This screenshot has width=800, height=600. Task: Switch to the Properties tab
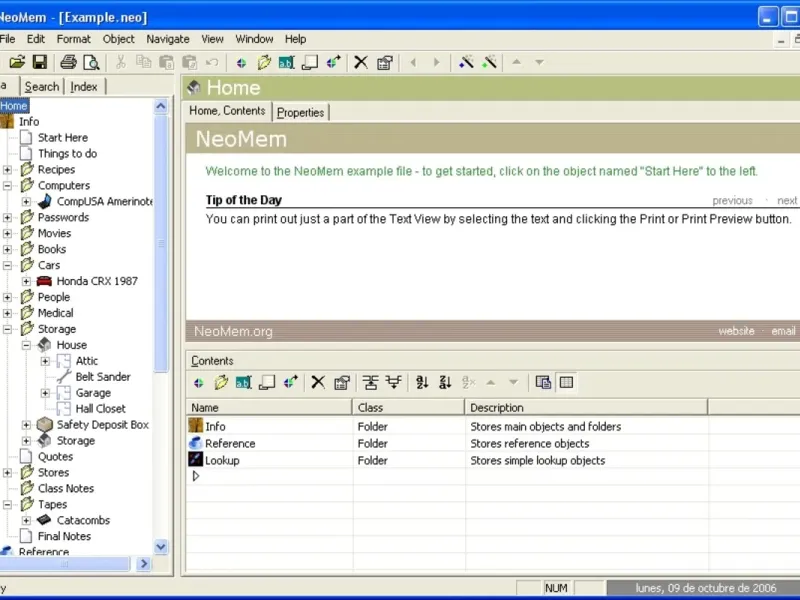[x=300, y=112]
